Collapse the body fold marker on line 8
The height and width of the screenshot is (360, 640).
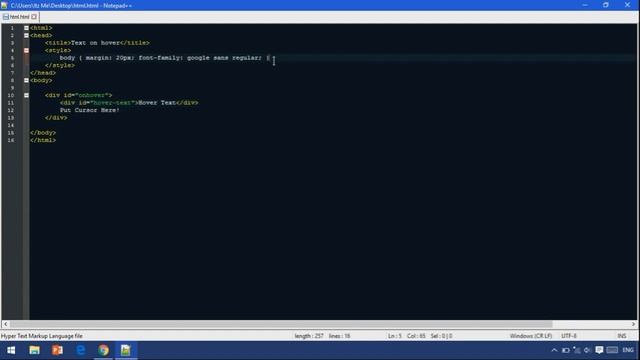(x=26, y=80)
